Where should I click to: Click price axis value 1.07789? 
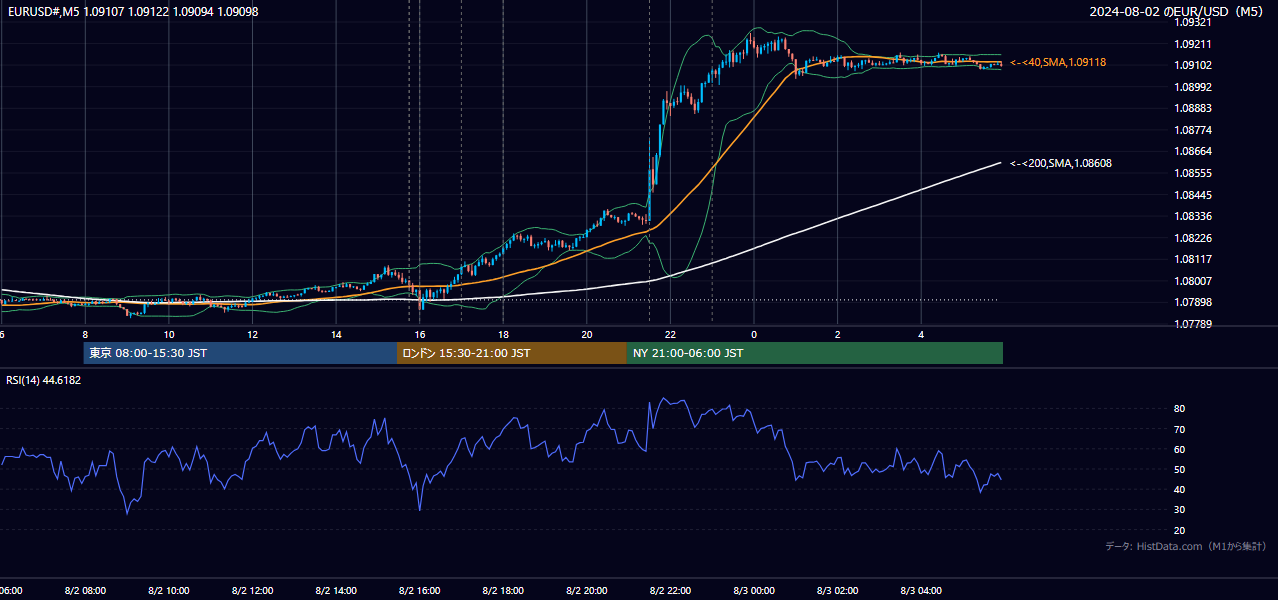[1193, 324]
